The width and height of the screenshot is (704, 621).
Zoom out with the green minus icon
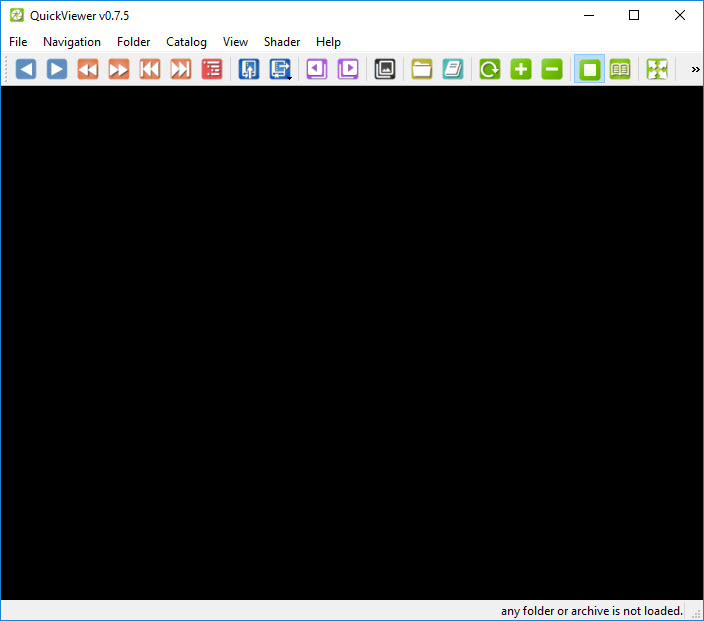(552, 69)
